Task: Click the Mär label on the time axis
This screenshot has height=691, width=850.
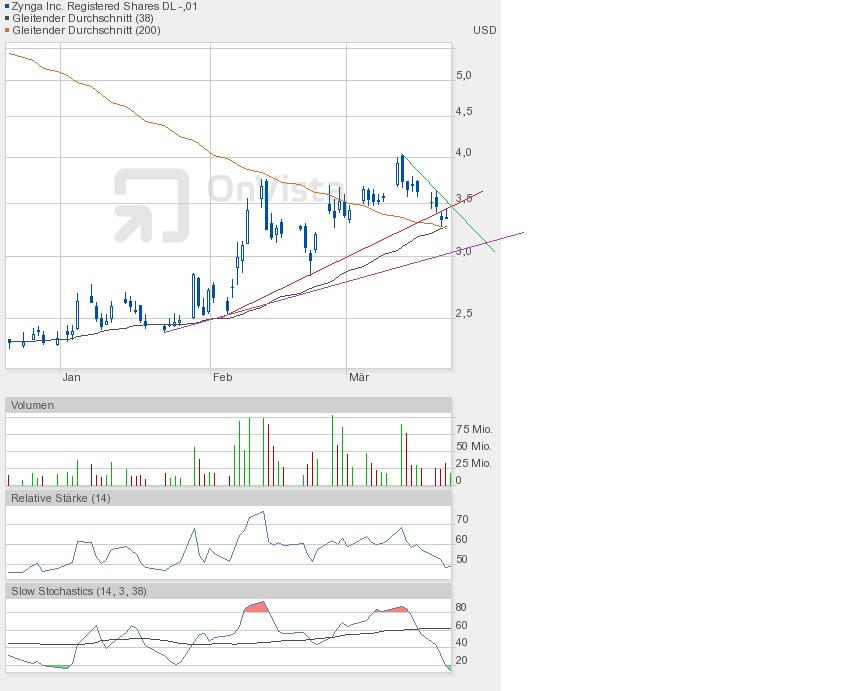Action: (x=359, y=377)
